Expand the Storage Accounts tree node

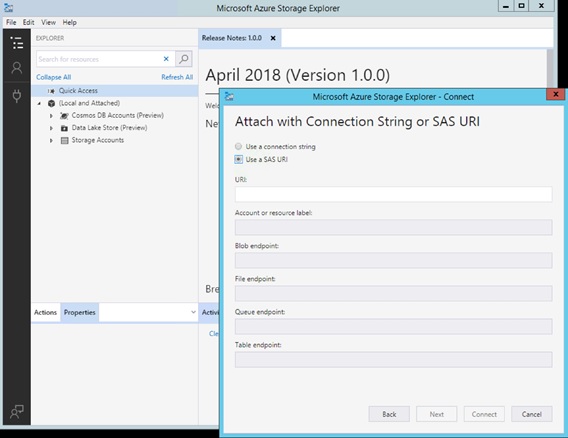[x=51, y=141]
